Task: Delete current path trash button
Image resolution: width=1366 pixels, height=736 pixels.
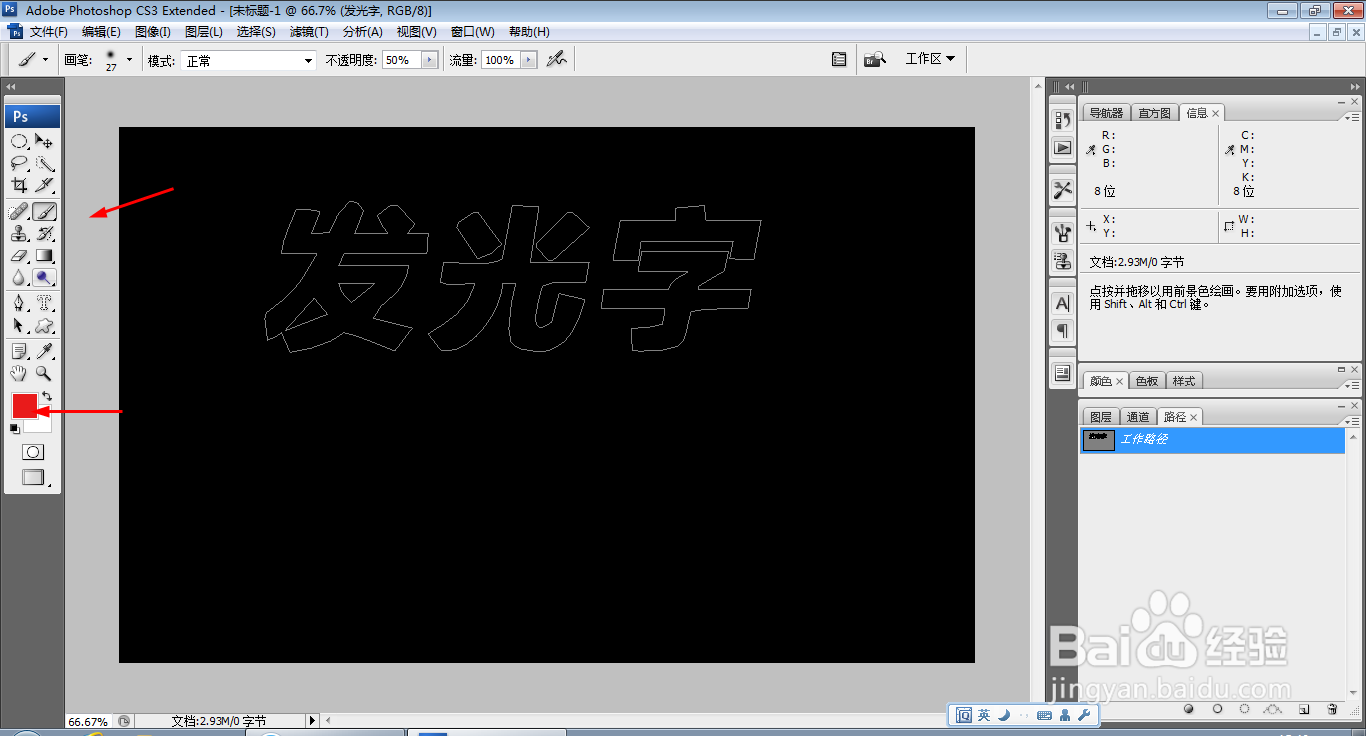Action: pyautogui.click(x=1332, y=709)
